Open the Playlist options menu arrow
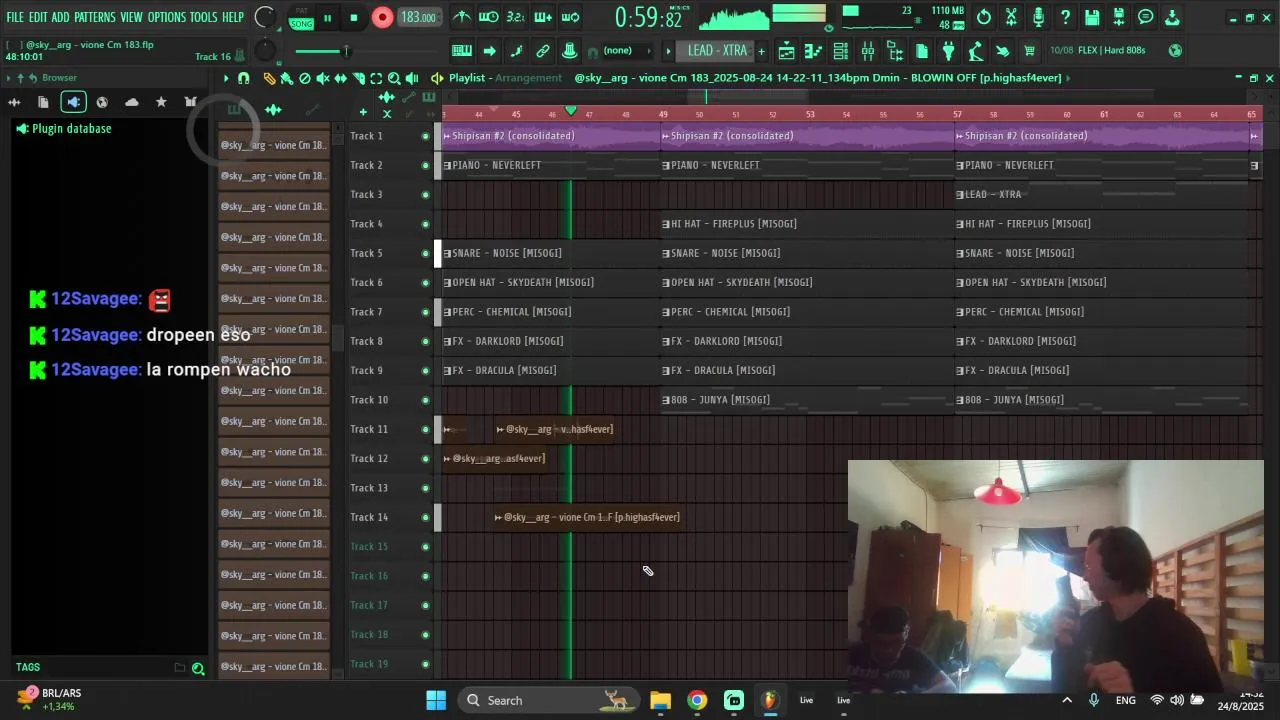 click(226, 78)
